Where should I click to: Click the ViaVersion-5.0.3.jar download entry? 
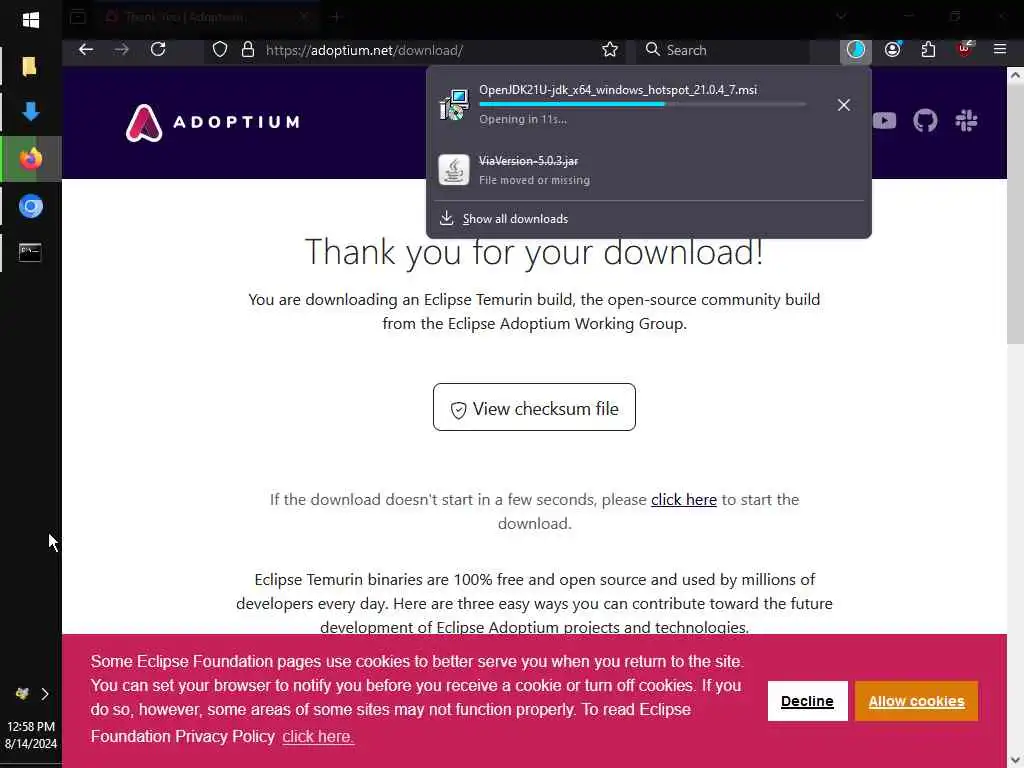click(648, 170)
